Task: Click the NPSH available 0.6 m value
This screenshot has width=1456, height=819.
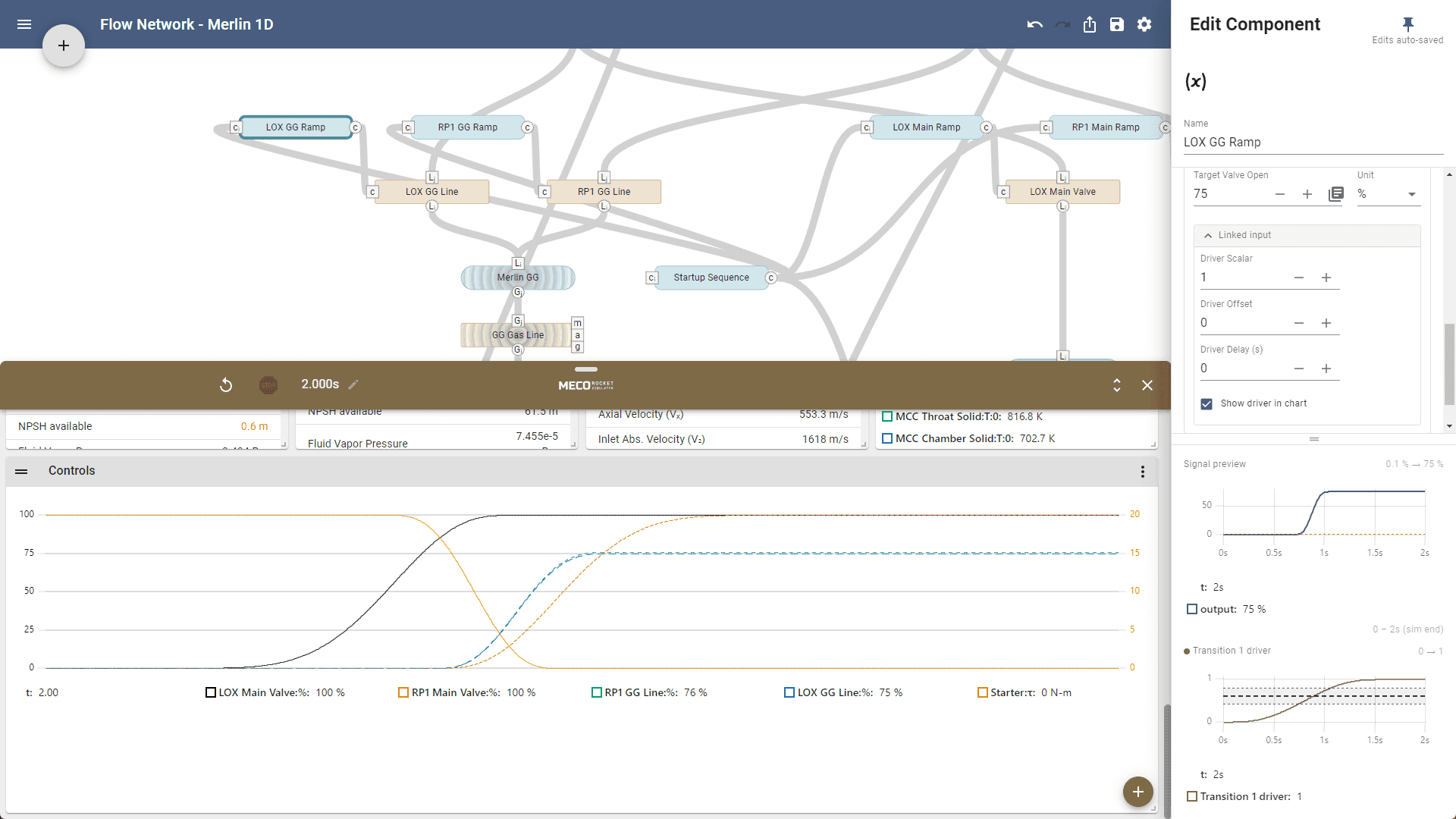Action: pos(254,426)
